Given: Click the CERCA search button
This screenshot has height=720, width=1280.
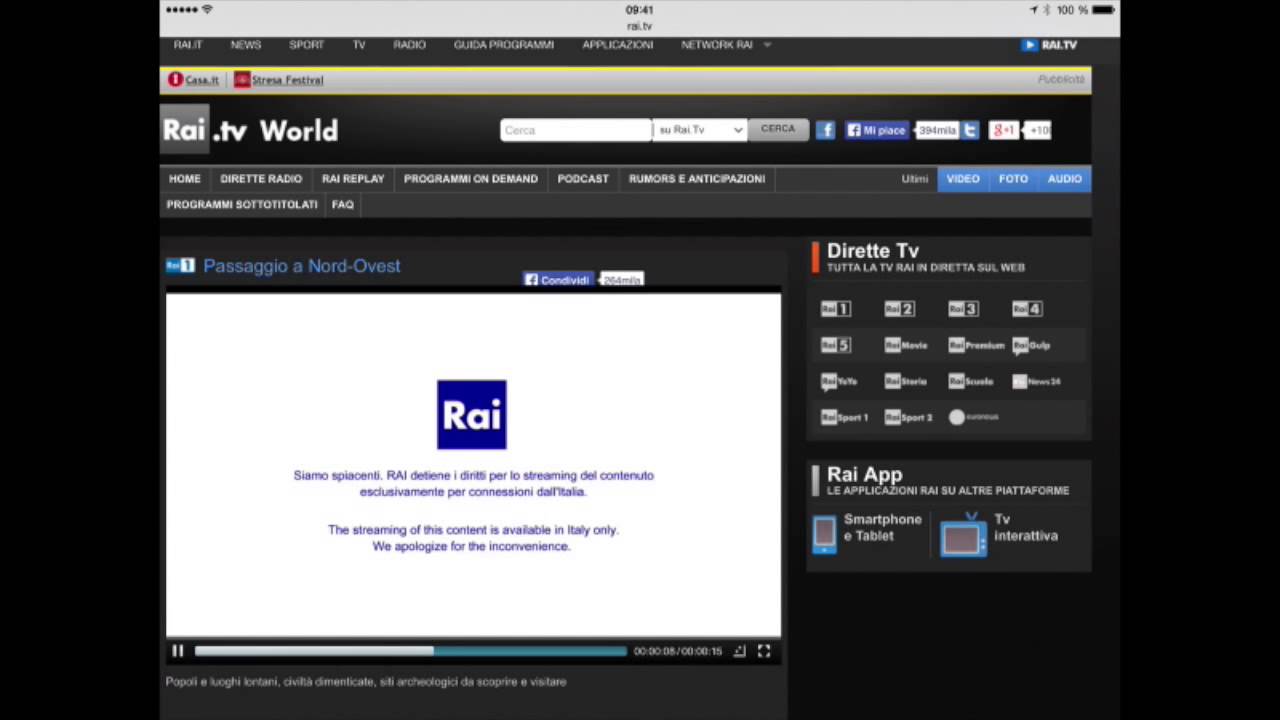Looking at the screenshot, I should (777, 129).
